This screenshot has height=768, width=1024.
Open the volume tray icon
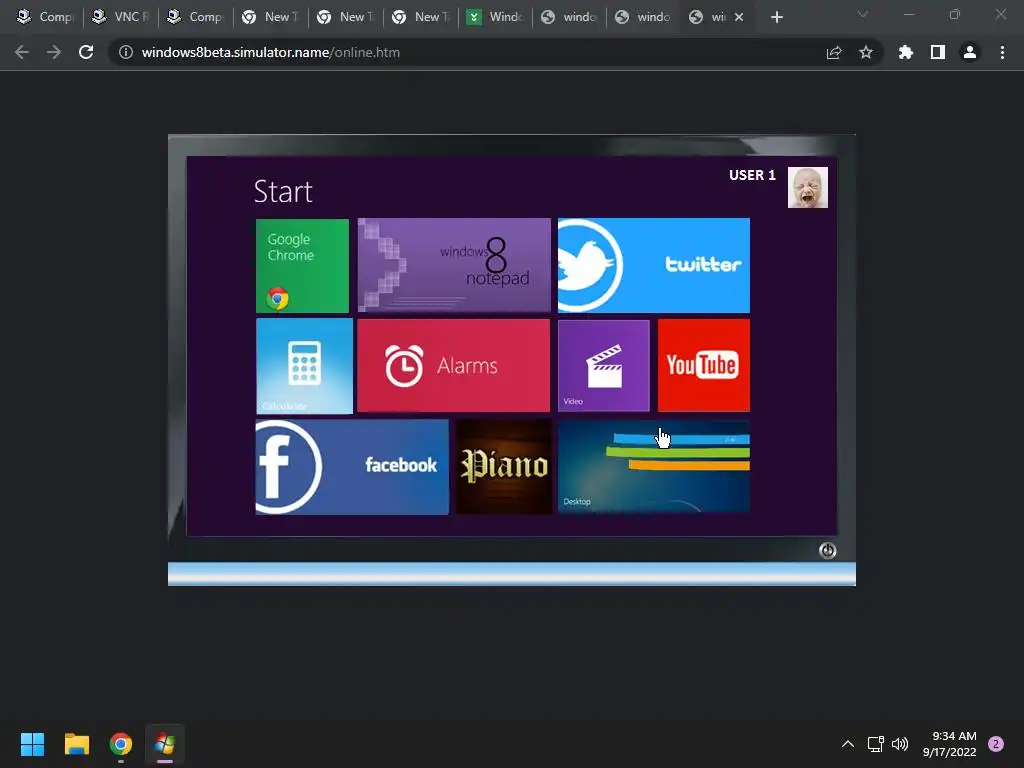pyautogui.click(x=900, y=744)
